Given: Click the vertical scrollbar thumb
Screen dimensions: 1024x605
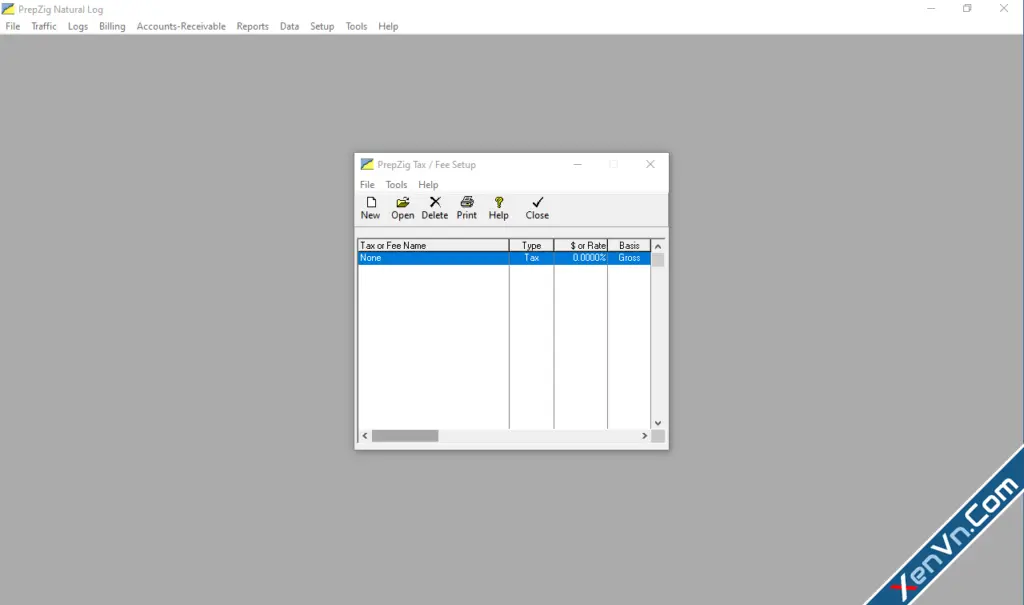Looking at the screenshot, I should pyautogui.click(x=658, y=259).
